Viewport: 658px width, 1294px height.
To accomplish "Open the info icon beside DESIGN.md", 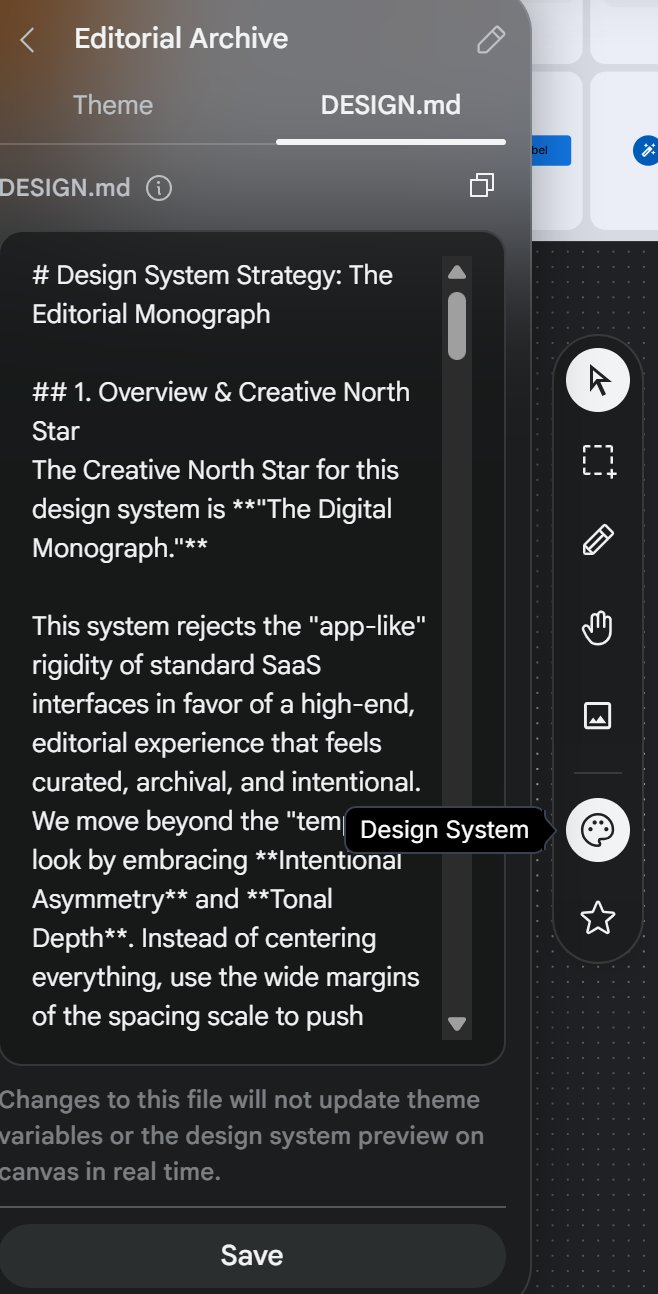I will tap(159, 187).
